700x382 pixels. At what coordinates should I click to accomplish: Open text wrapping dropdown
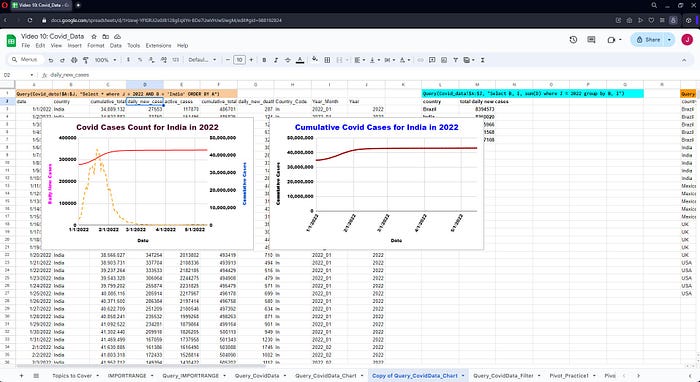click(389, 60)
